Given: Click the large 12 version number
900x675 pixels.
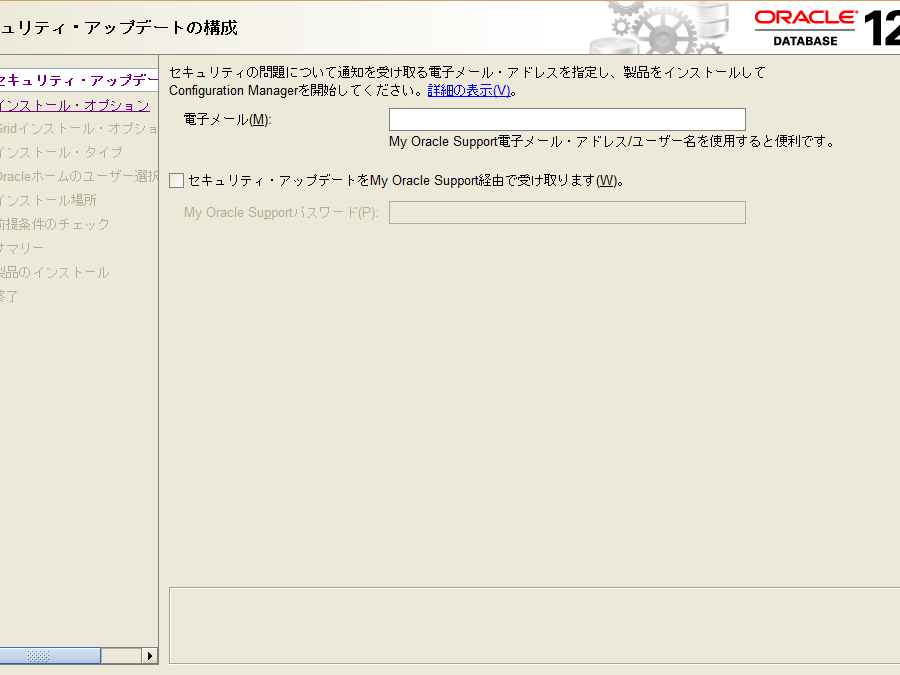Looking at the screenshot, I should pos(882,28).
